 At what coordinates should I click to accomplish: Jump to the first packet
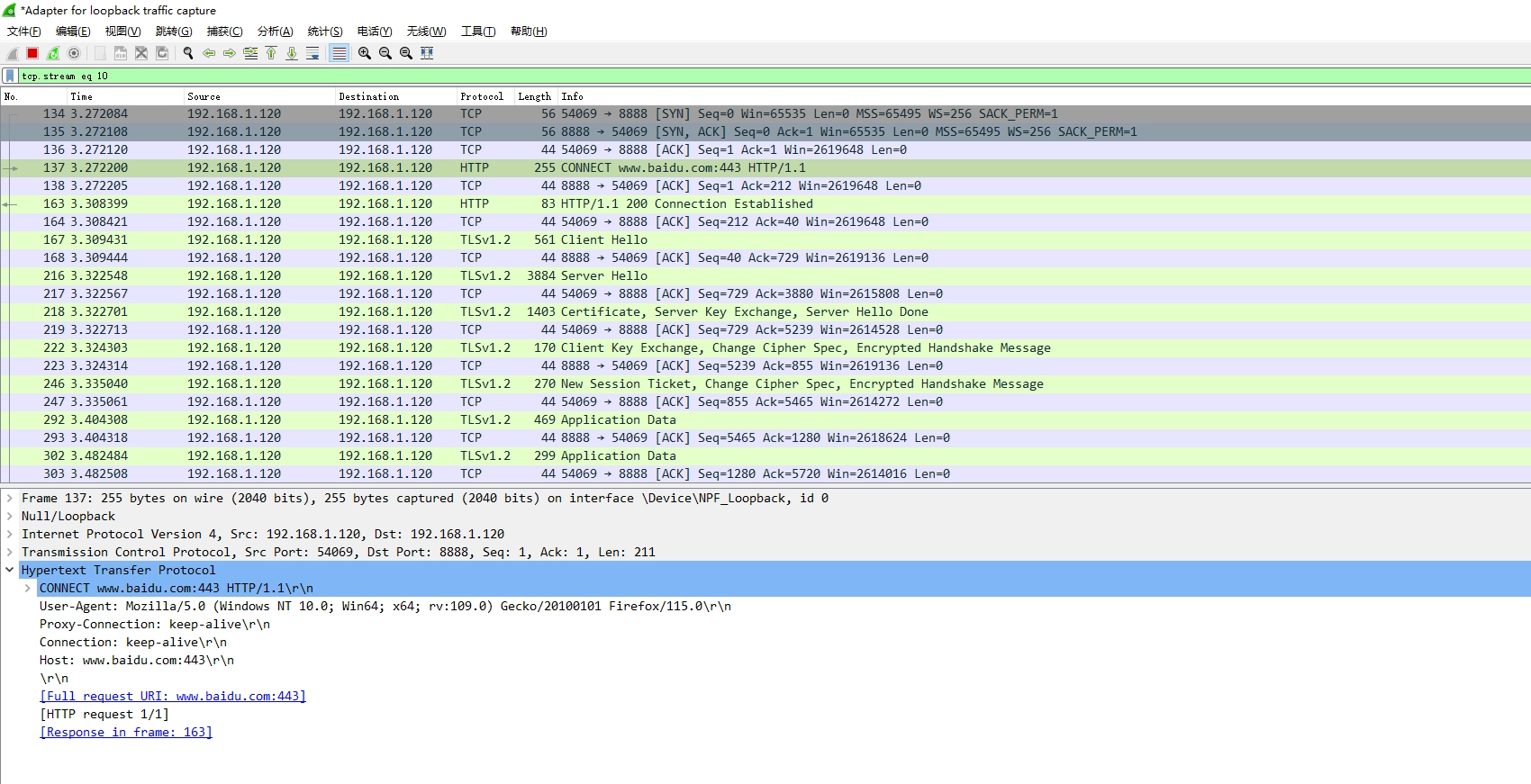(271, 53)
